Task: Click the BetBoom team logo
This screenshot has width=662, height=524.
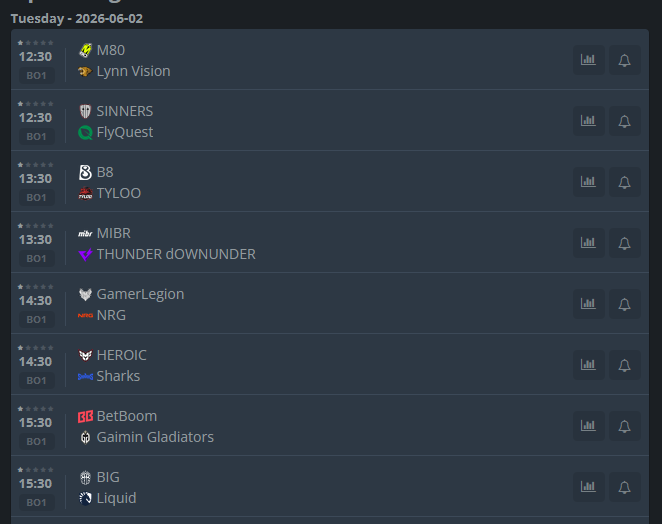Action: click(85, 416)
